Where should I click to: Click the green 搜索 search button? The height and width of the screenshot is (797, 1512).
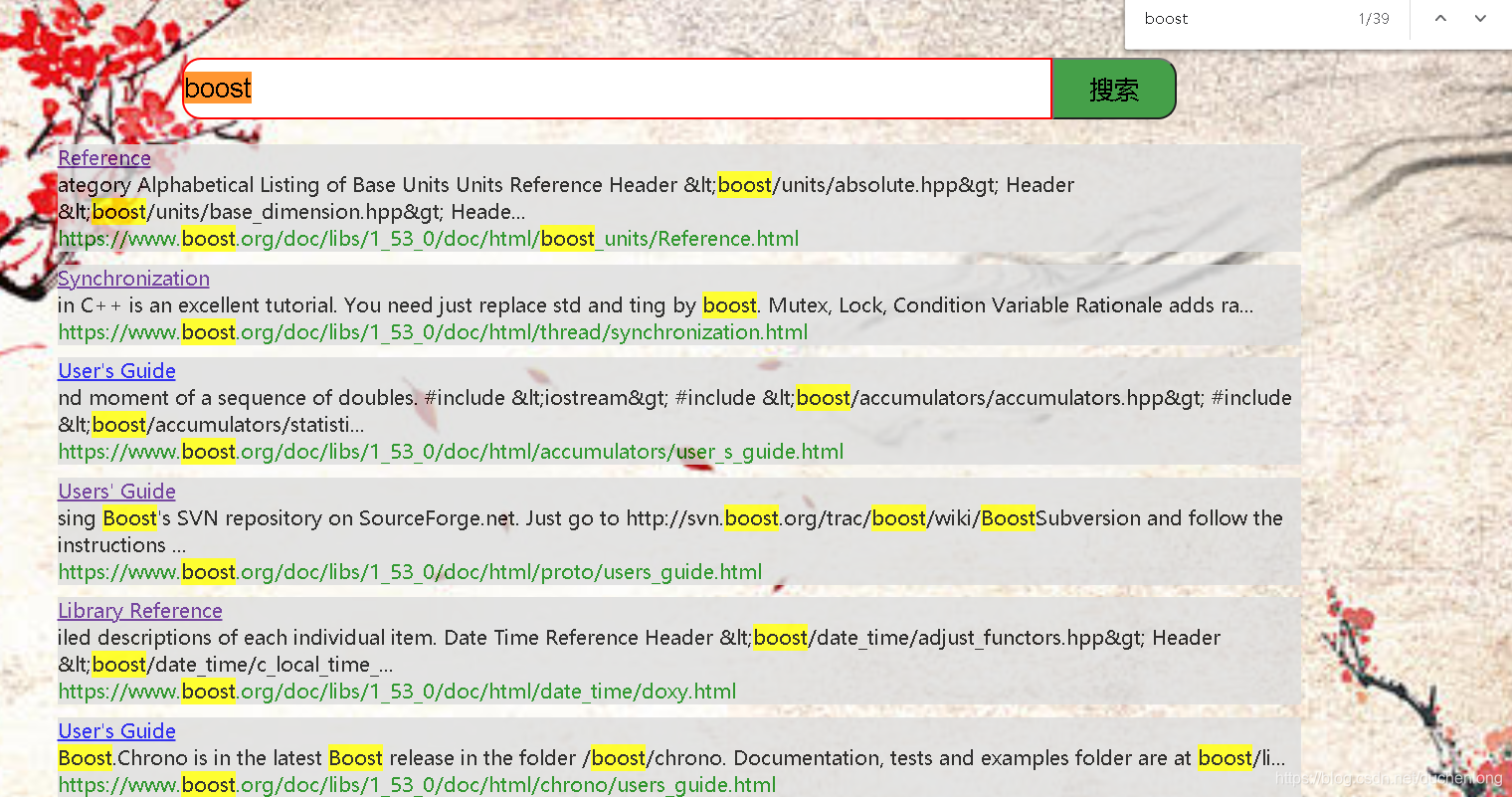tap(1114, 89)
